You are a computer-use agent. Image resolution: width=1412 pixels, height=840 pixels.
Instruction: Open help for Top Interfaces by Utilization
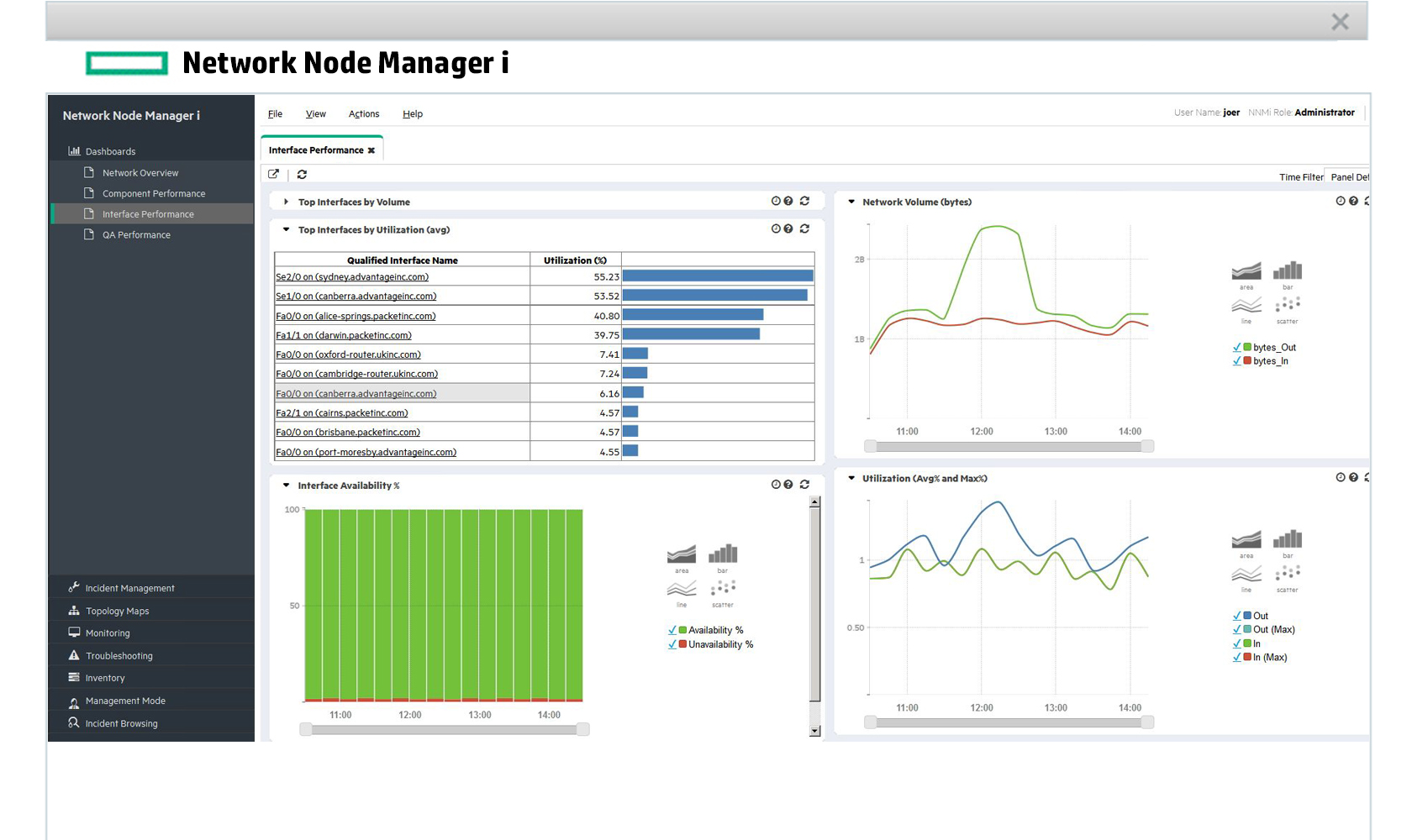click(788, 228)
